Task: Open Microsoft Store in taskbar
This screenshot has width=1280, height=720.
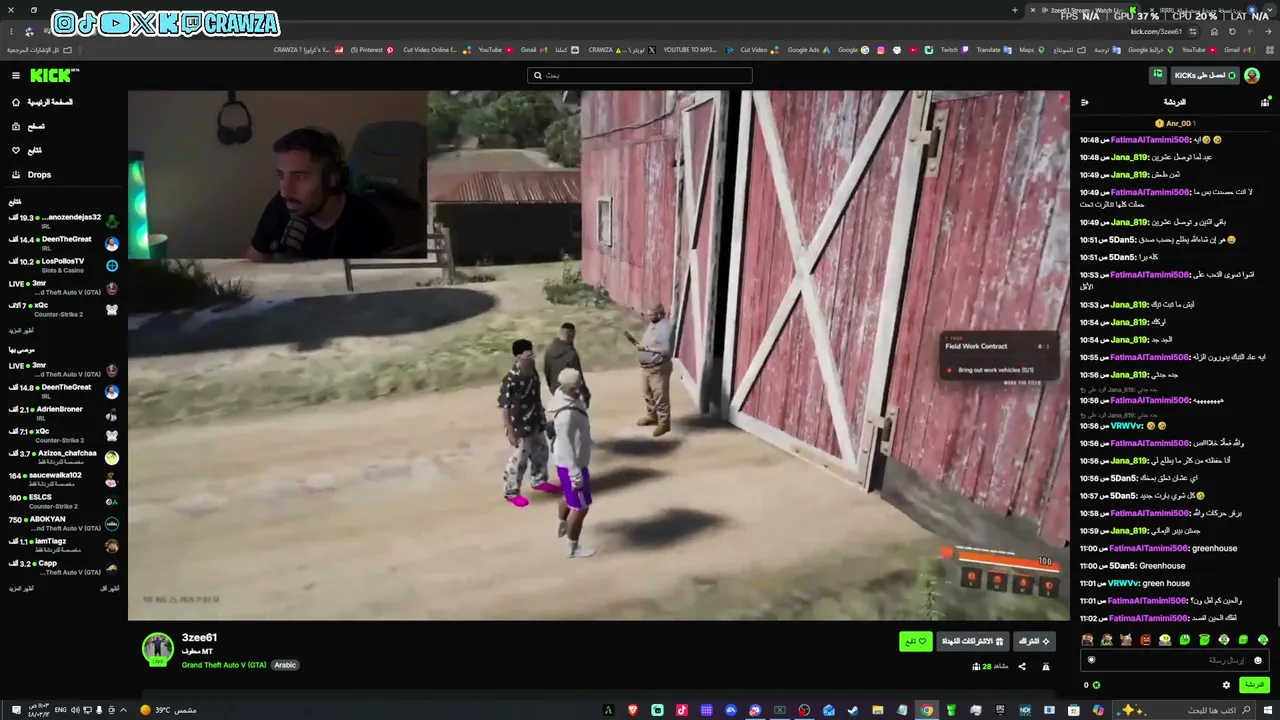Action: tap(1073, 710)
